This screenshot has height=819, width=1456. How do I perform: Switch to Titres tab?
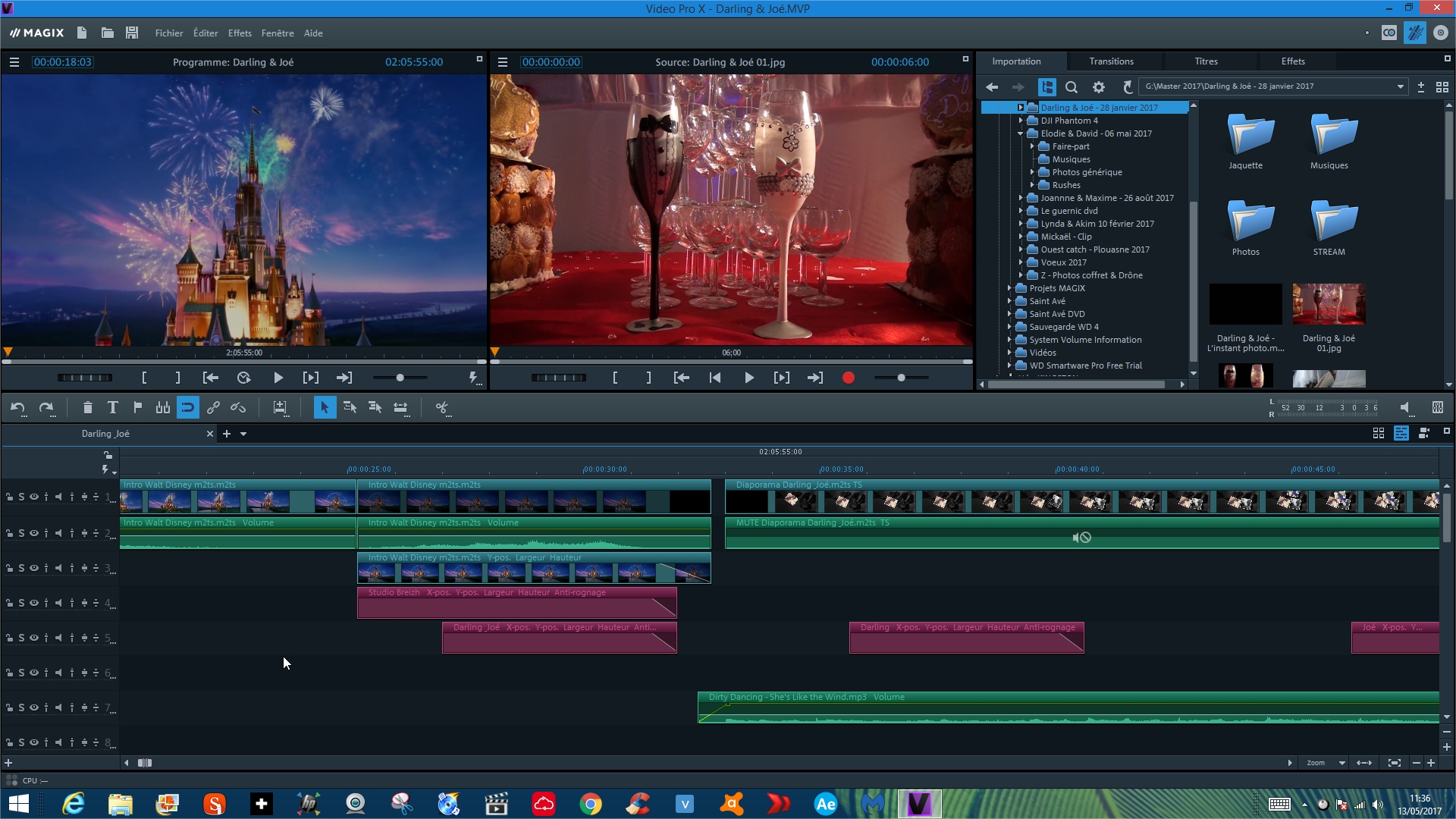[1206, 61]
